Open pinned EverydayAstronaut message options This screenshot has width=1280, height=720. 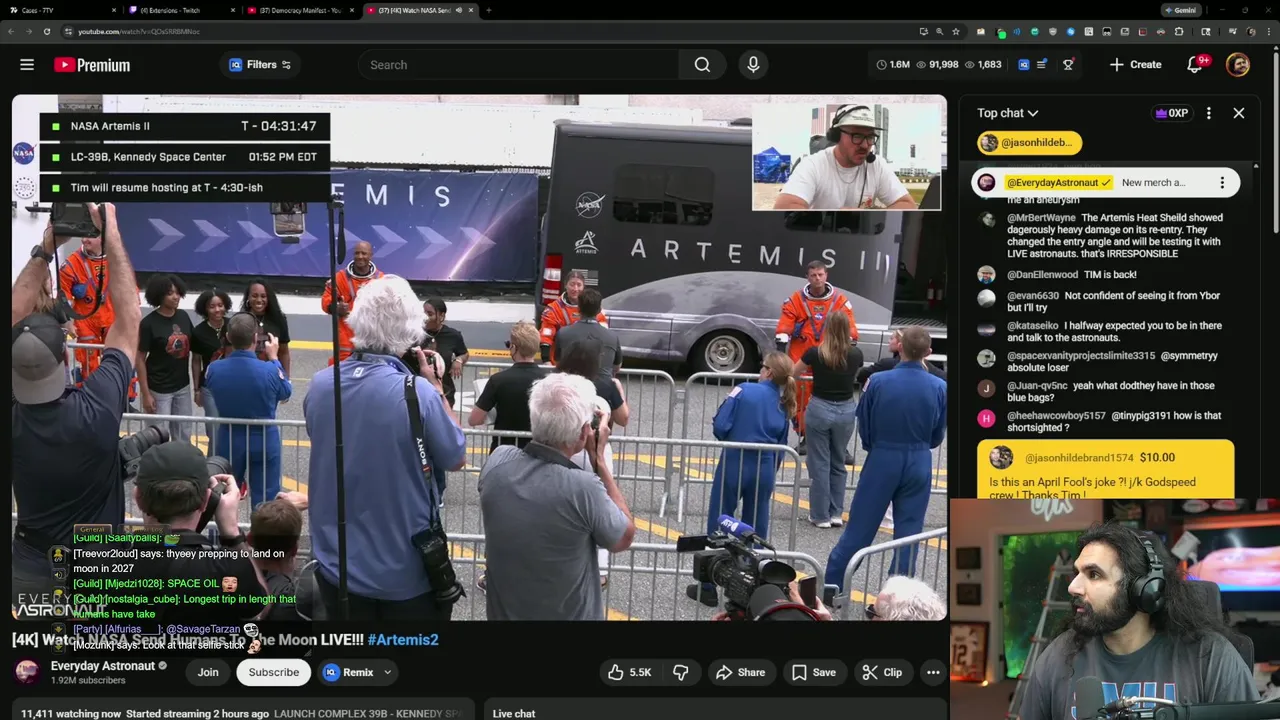point(1221,183)
